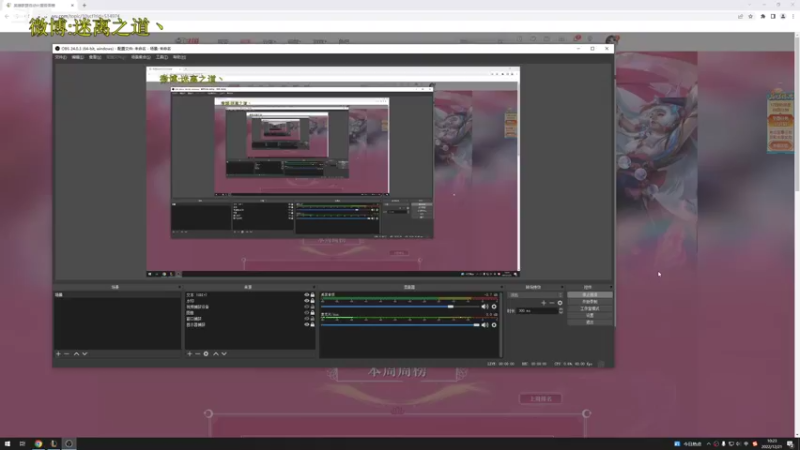Click audio mixer vertical scrollbar
800x450 pixels.
click(501, 324)
